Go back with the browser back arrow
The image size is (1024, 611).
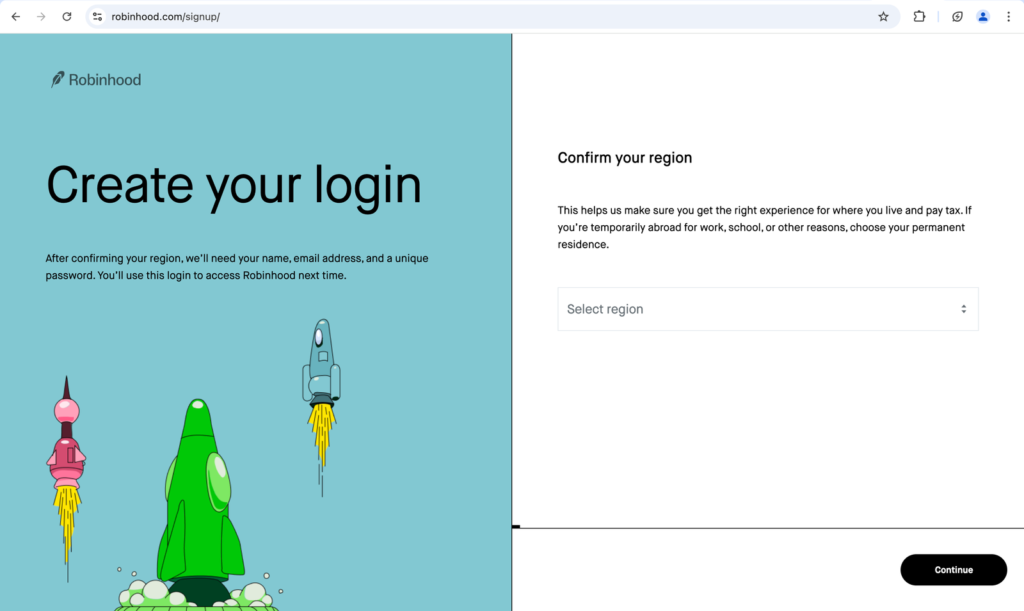16,16
